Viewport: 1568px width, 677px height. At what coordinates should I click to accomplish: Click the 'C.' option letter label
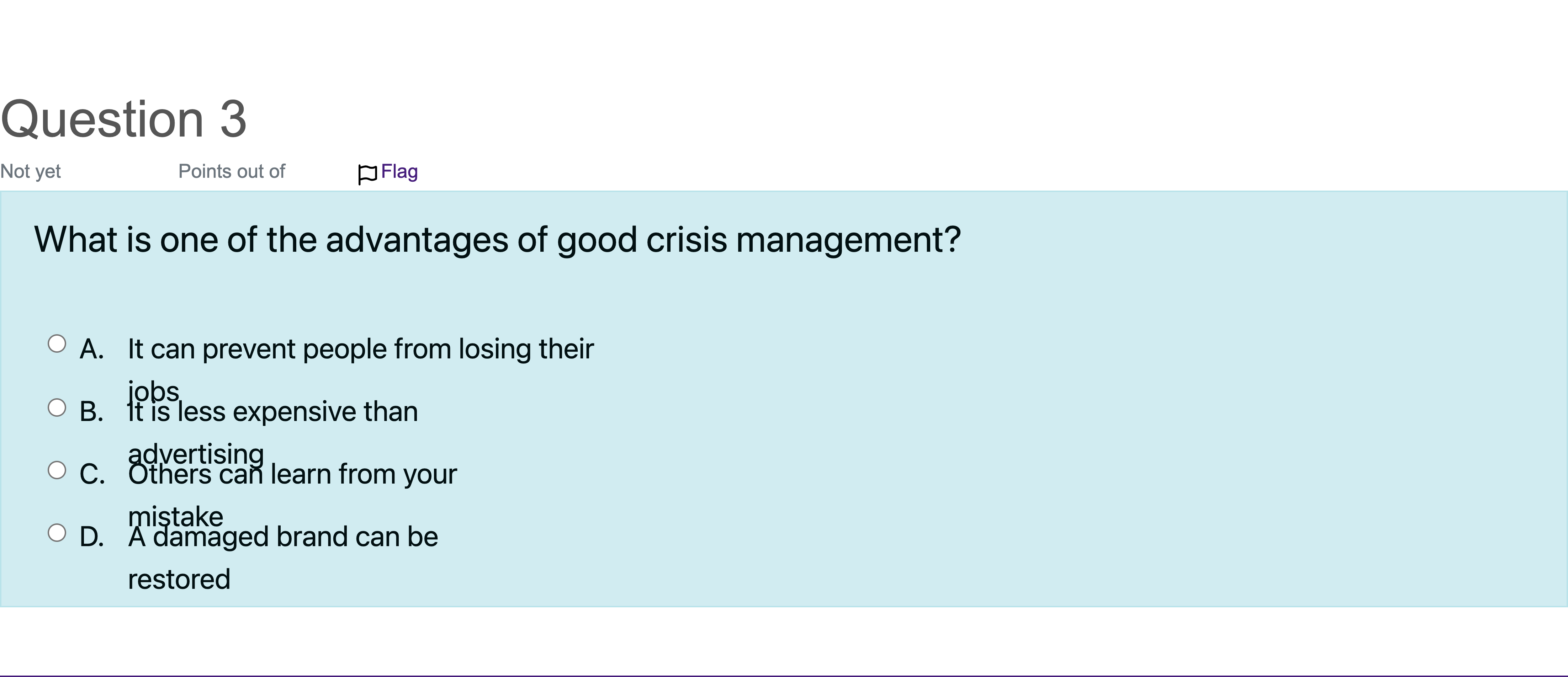click(92, 475)
